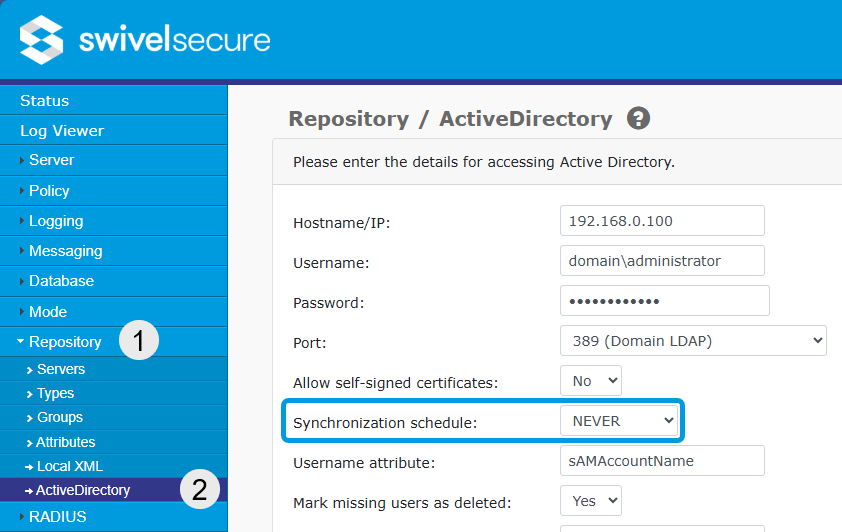
Task: Click the Username input field
Action: 662,261
